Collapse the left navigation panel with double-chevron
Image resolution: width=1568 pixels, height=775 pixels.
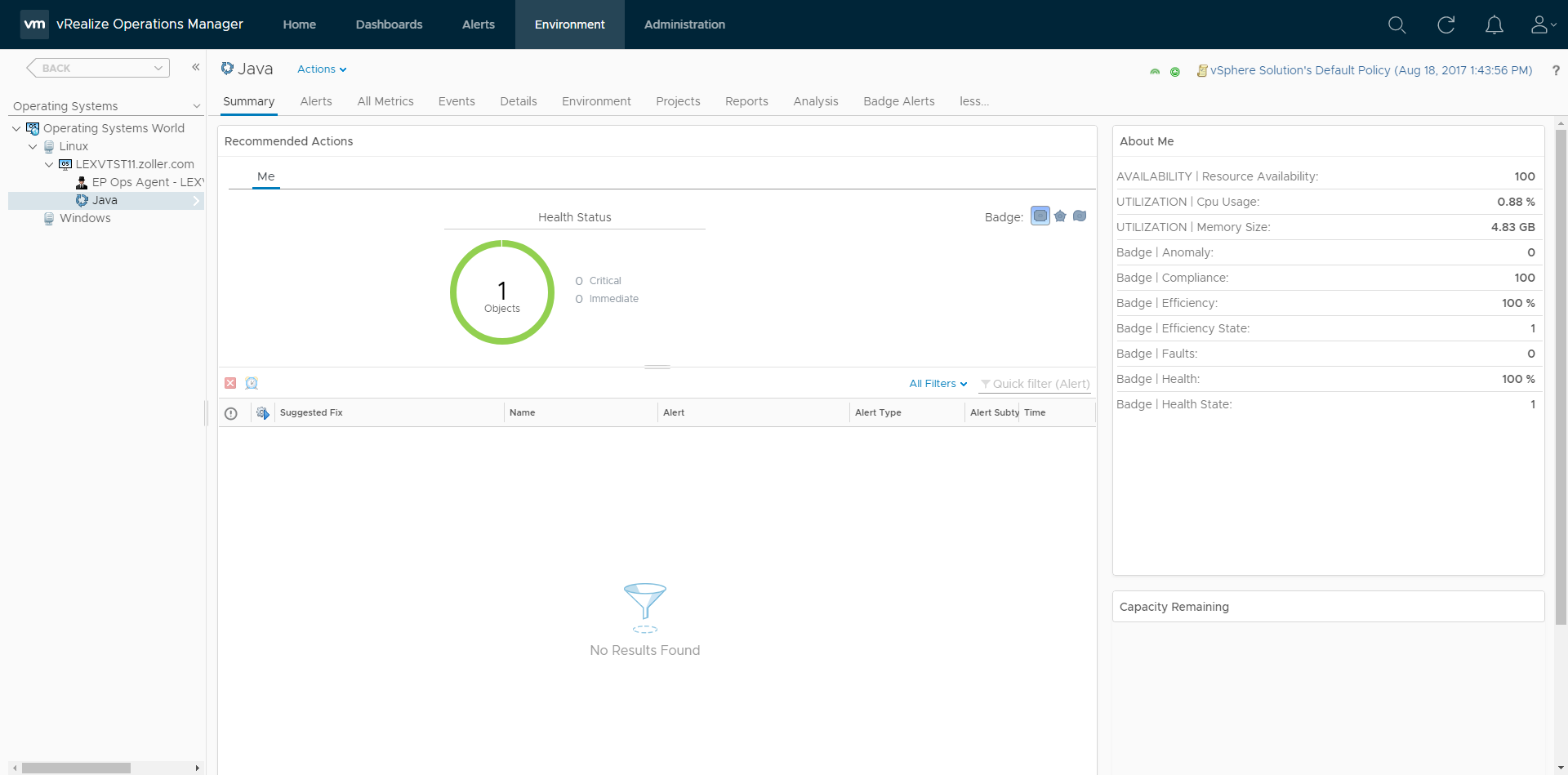coord(196,67)
